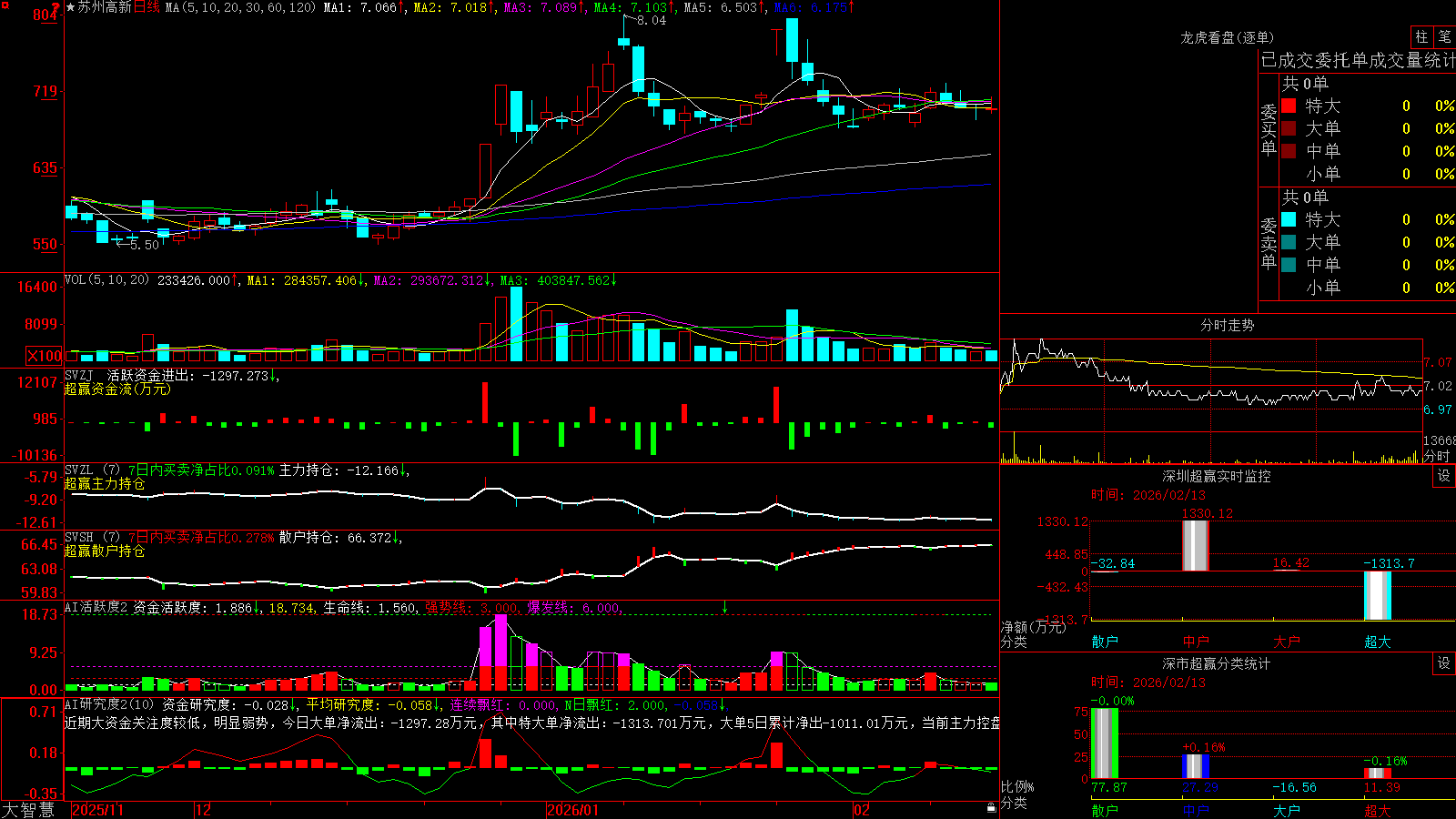Click the 6.97 price on 分时走势 axis
Viewport: 1456px width, 819px height.
[1438, 409]
